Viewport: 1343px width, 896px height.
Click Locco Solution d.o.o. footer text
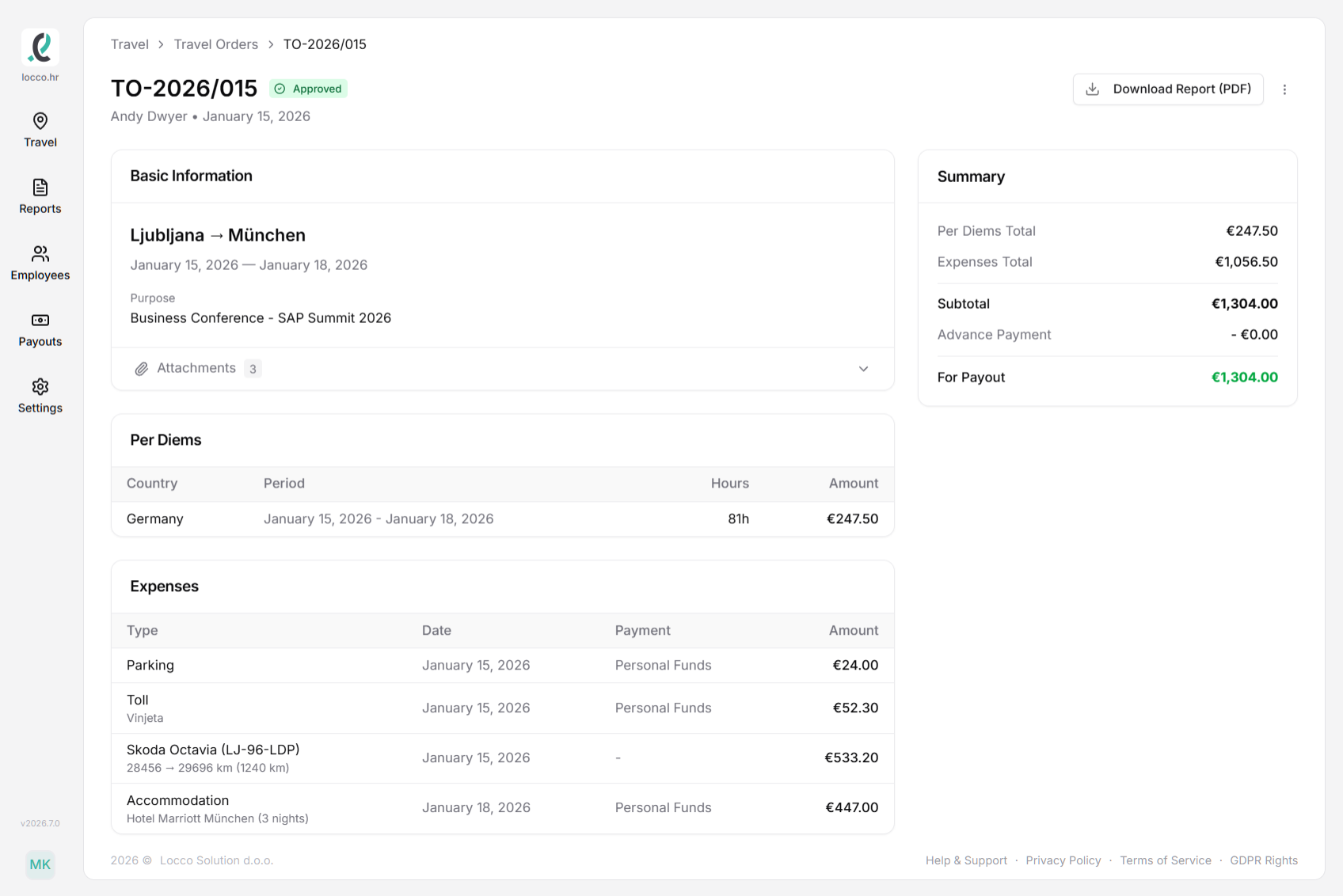216,860
